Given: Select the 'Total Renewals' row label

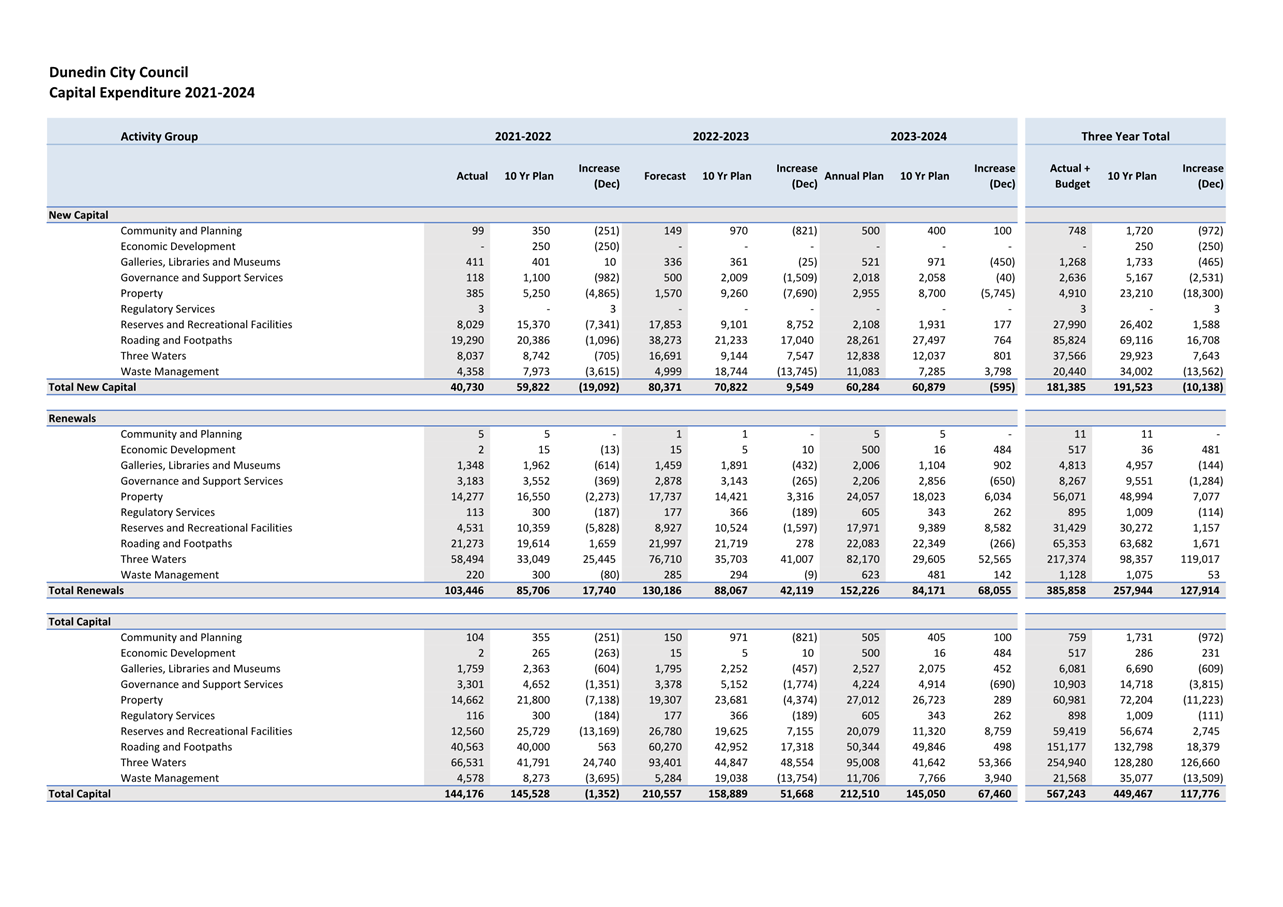Looking at the screenshot, I should pos(86,590).
